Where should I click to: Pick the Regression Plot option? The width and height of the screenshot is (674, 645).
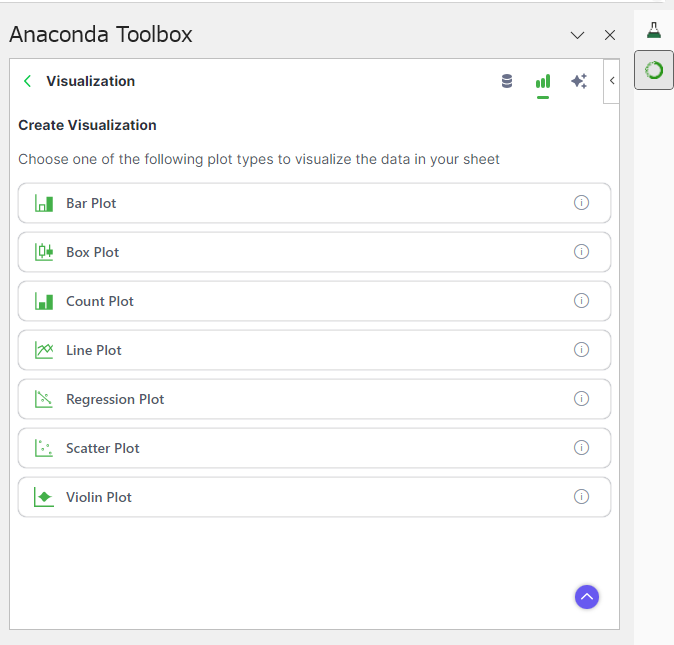point(314,399)
